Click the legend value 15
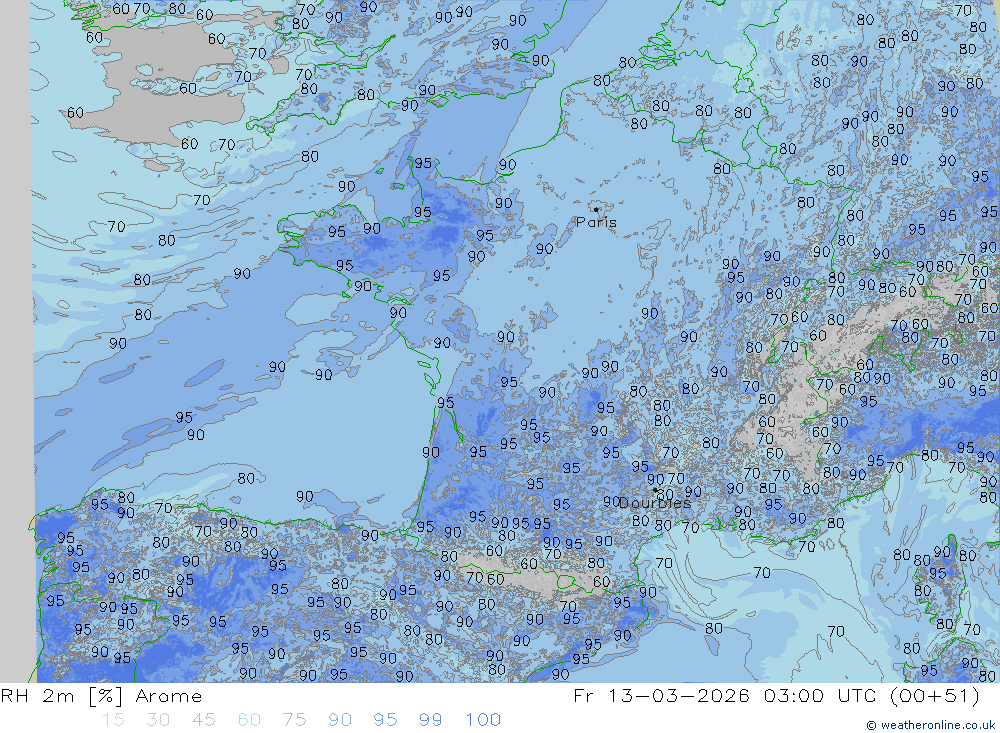 click(114, 720)
